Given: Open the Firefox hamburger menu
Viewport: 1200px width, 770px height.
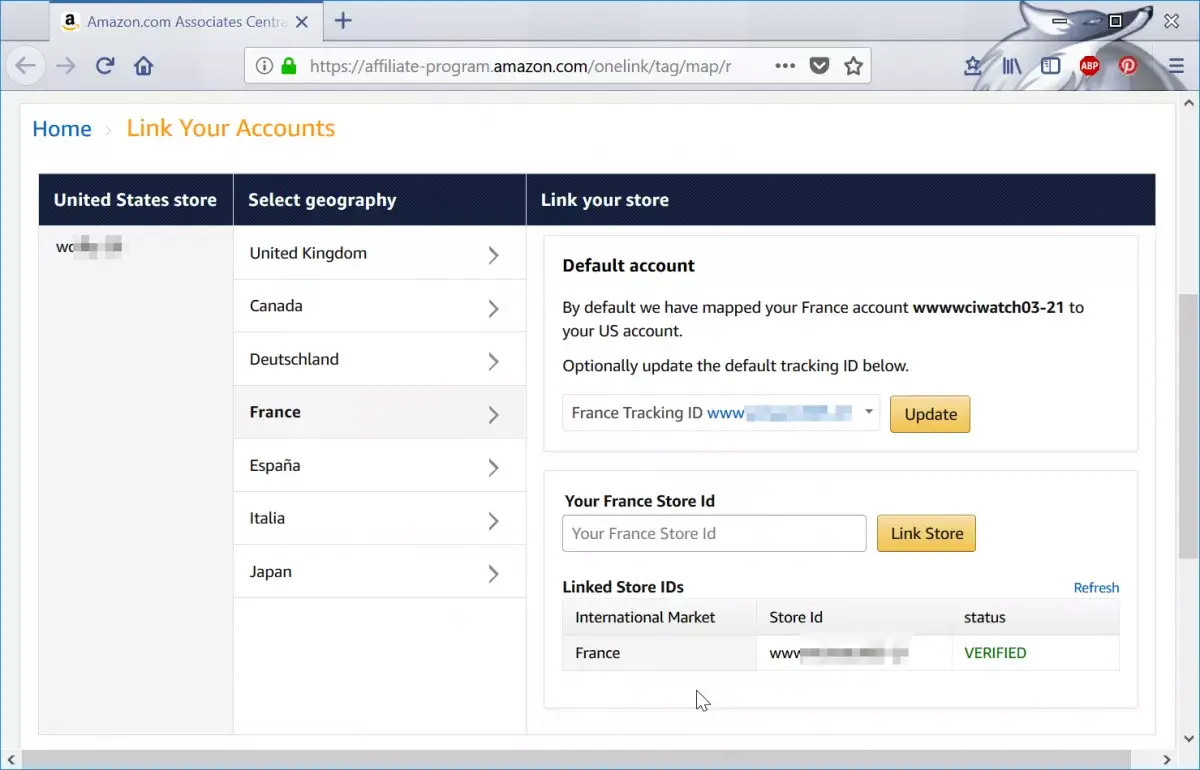Looking at the screenshot, I should [1177, 66].
